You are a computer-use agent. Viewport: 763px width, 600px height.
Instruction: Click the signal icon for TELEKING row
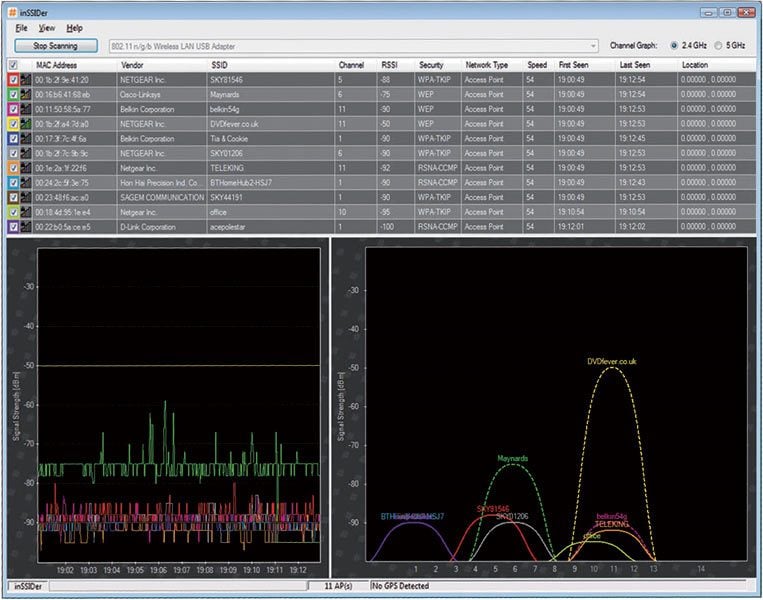[25, 168]
